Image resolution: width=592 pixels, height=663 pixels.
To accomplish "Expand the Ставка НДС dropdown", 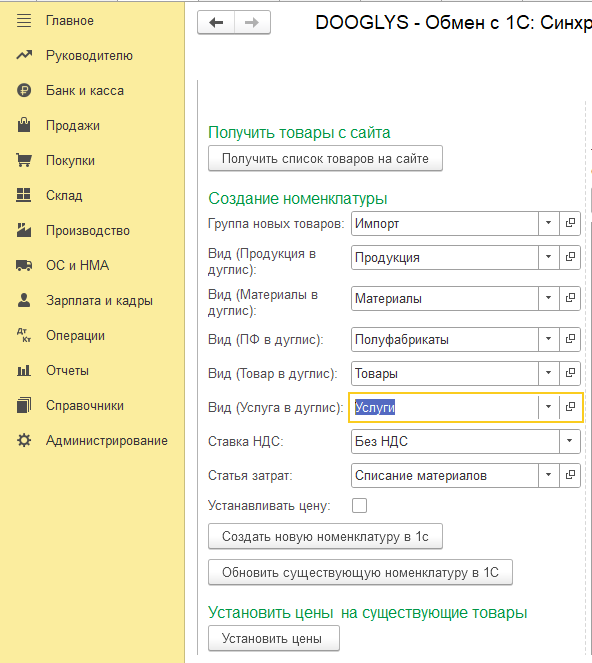I will click(570, 441).
